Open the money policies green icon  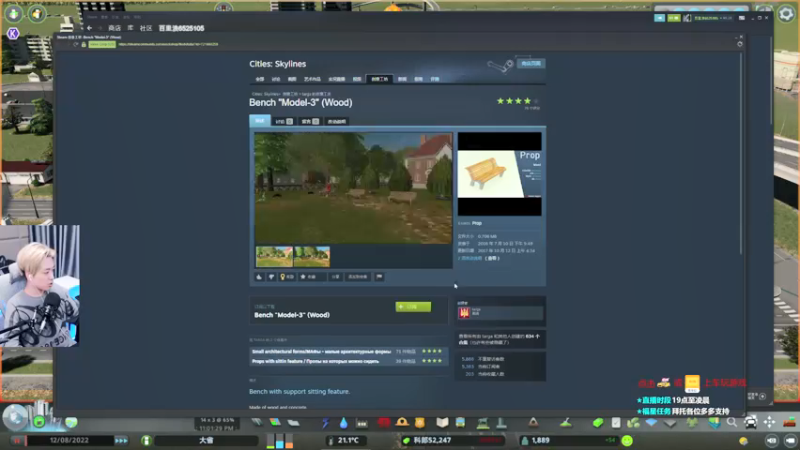(598, 422)
